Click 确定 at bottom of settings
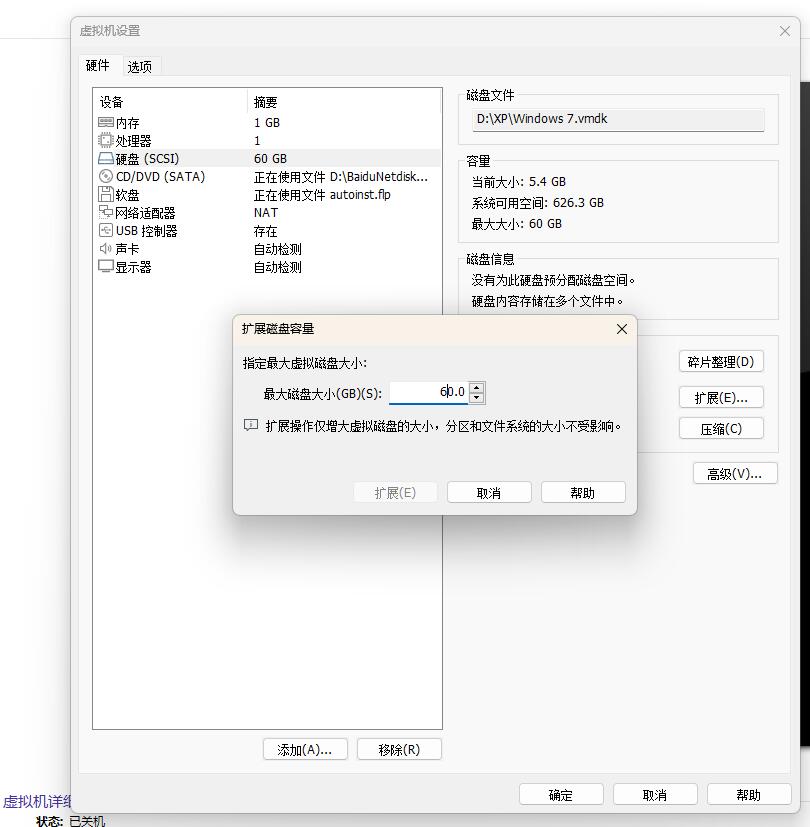The height and width of the screenshot is (827, 810). 561,794
